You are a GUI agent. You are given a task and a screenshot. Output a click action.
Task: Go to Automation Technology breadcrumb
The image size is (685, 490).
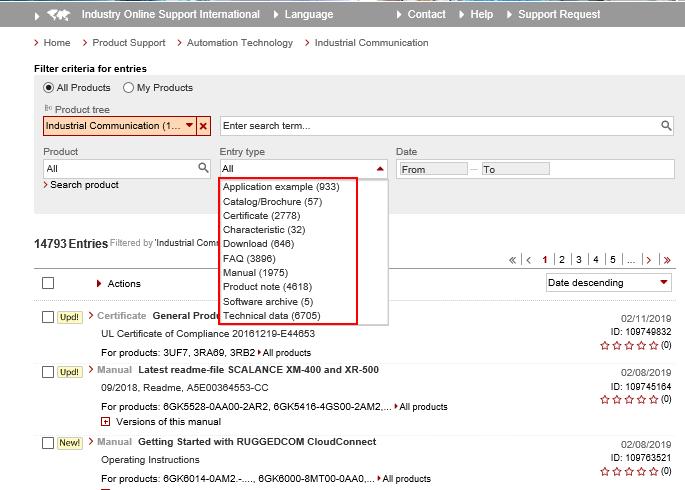(240, 43)
